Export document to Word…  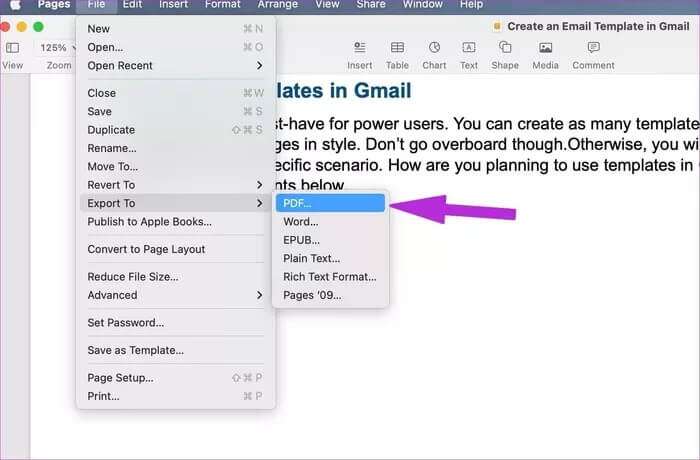pyautogui.click(x=330, y=222)
